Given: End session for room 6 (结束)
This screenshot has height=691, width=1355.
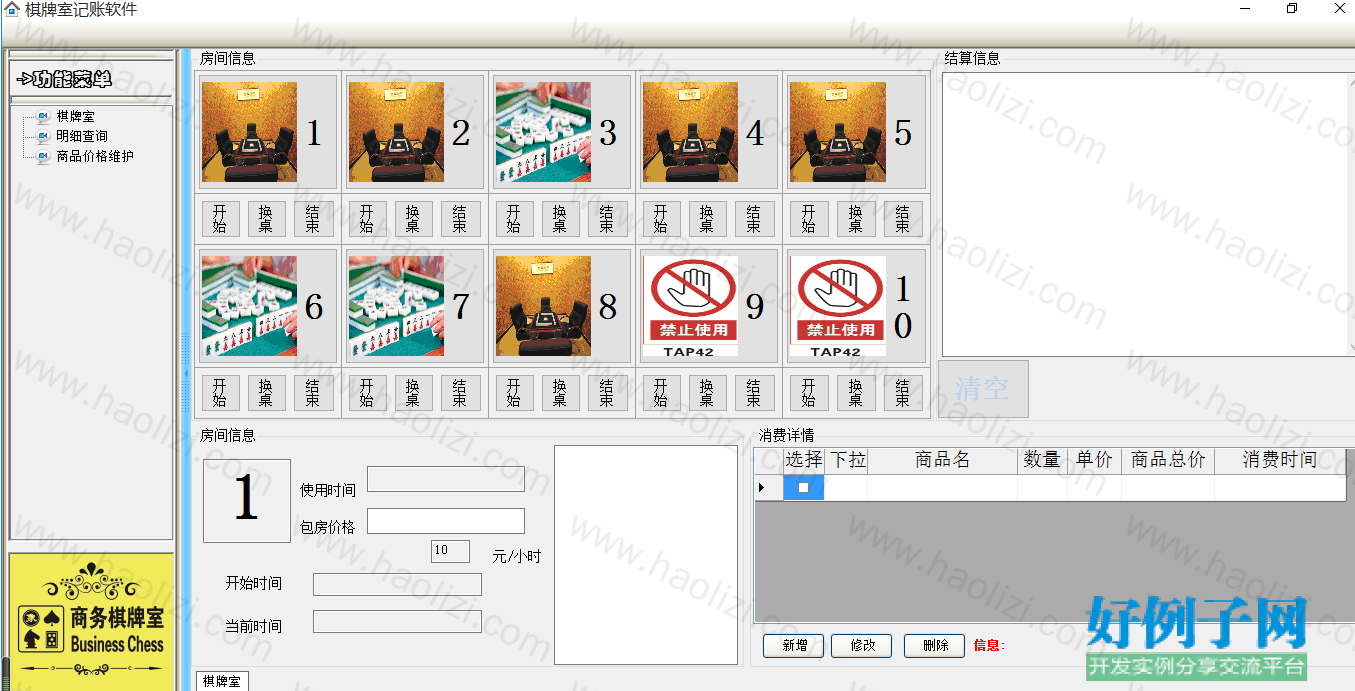Looking at the screenshot, I should tap(313, 393).
